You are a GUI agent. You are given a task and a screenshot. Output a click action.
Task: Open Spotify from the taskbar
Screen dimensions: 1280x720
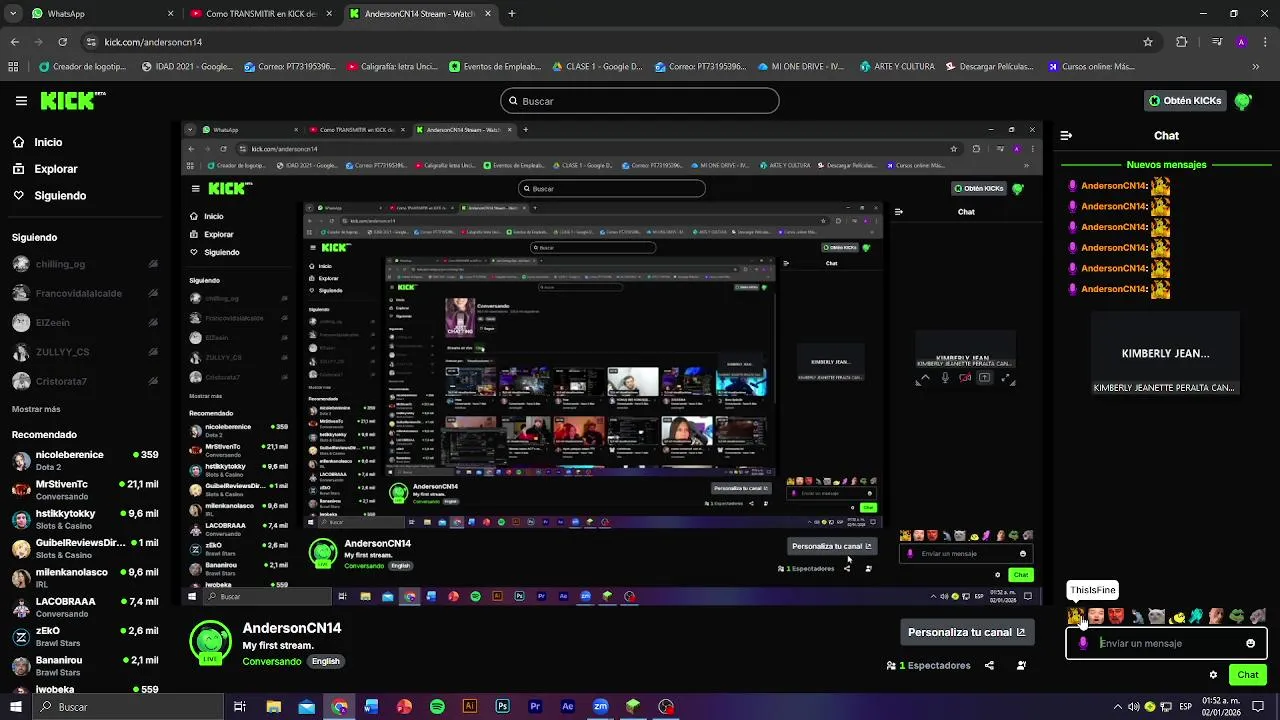[x=437, y=707]
